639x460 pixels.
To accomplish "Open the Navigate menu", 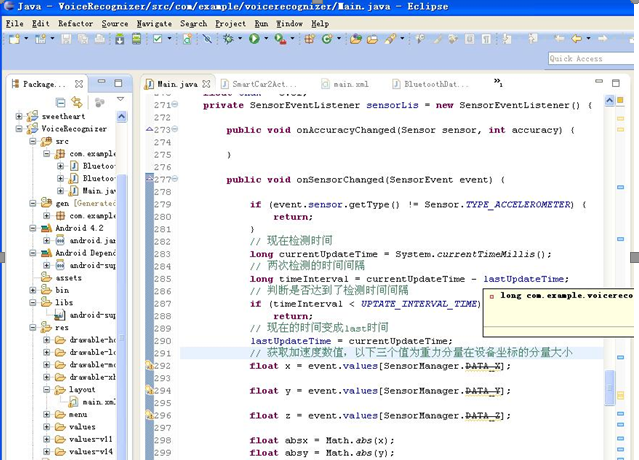I will [154, 24].
